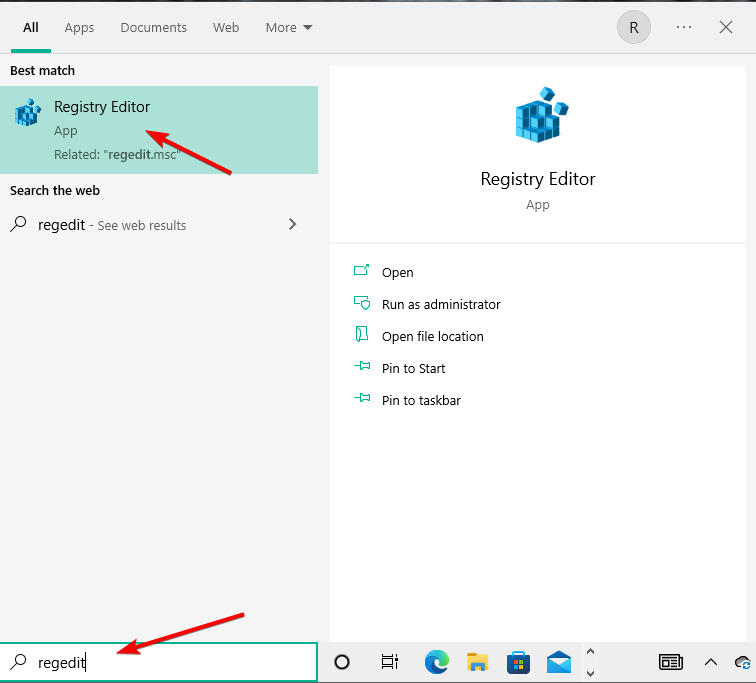Show hidden tray icons chevron
This screenshot has height=683, width=756.
coord(711,662)
